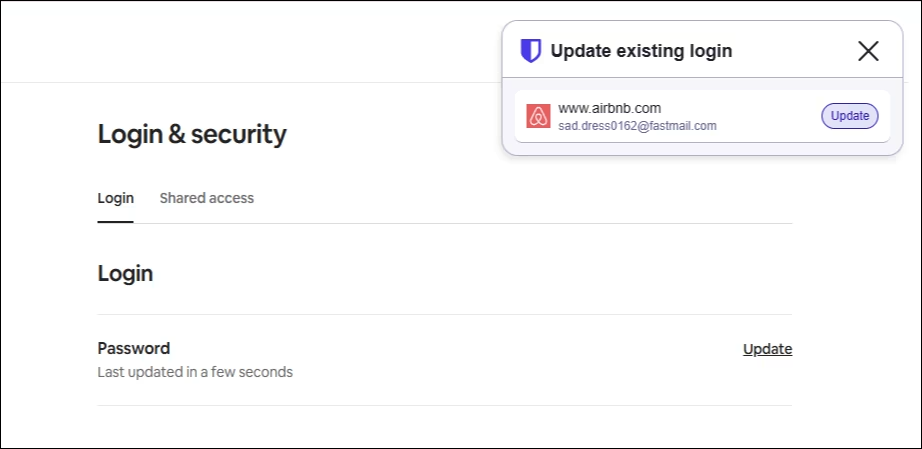The width and height of the screenshot is (922, 449).
Task: Click 'Last updated in a few seconds' text
Action: (x=195, y=372)
